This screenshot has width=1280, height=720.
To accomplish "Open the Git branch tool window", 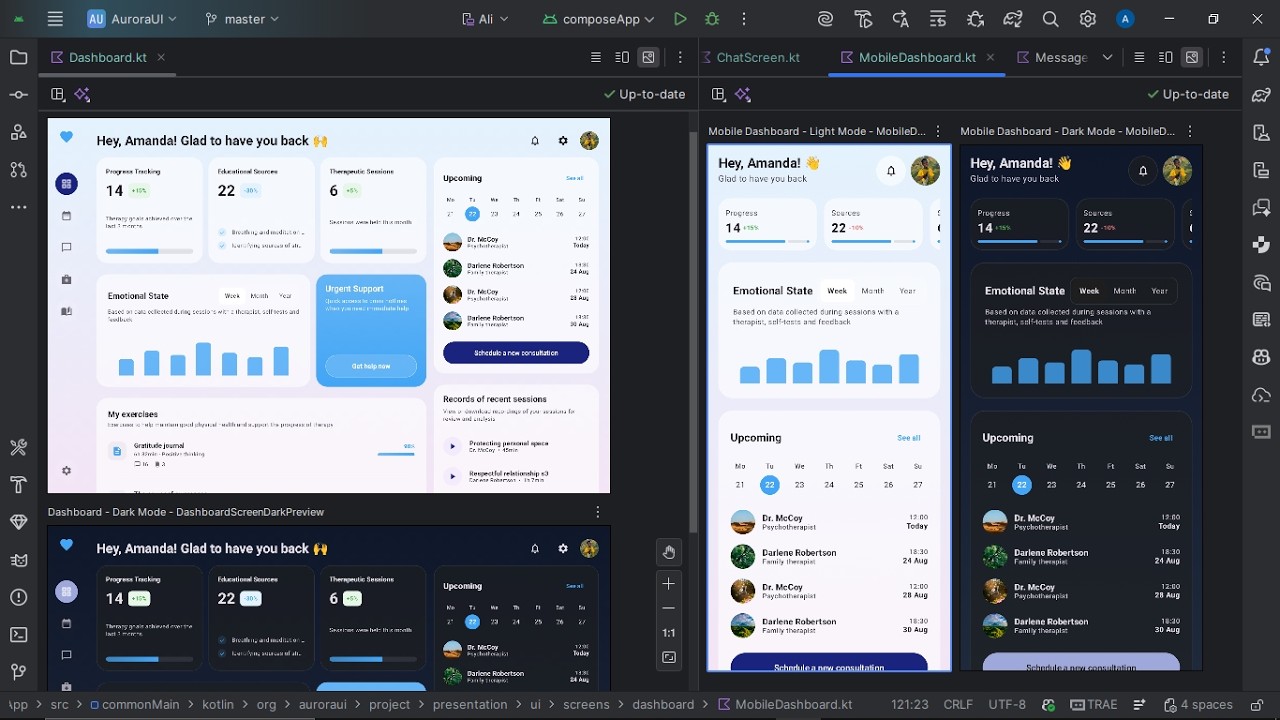I will pos(18,672).
